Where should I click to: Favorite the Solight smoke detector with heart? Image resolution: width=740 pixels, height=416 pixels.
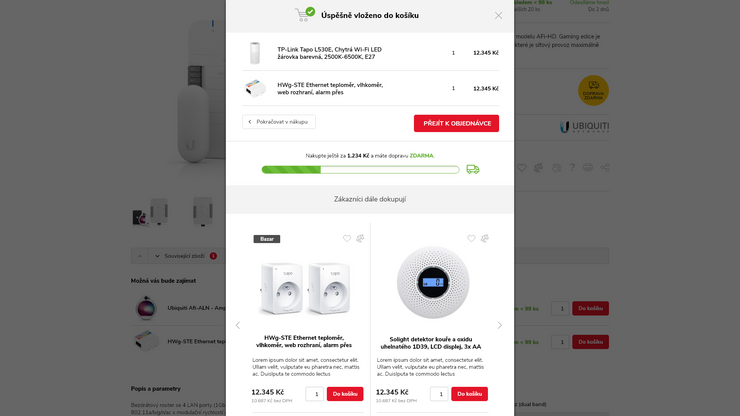point(471,239)
